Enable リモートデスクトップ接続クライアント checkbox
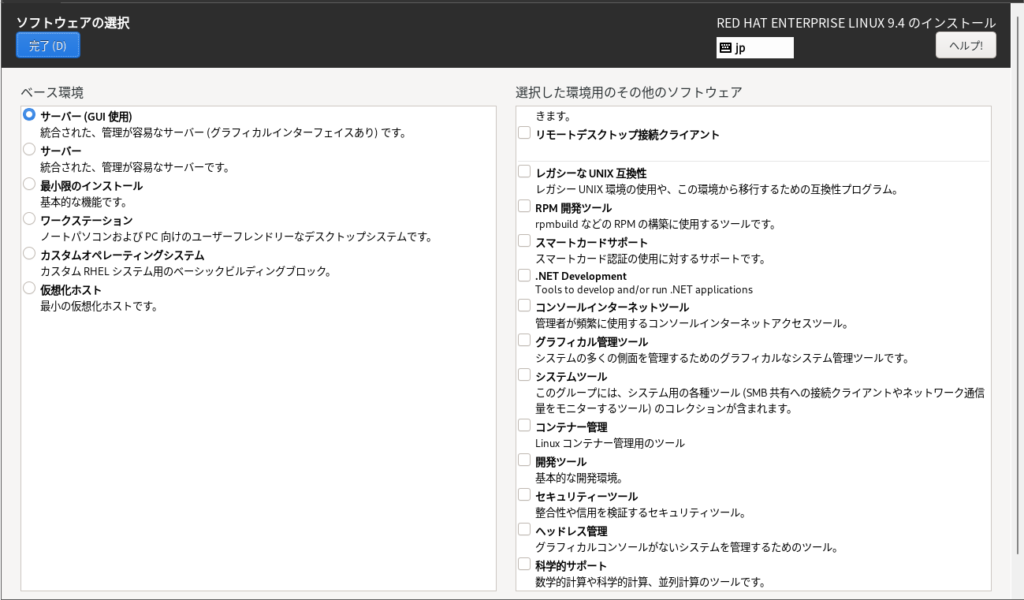This screenshot has width=1024, height=600. pyautogui.click(x=524, y=133)
